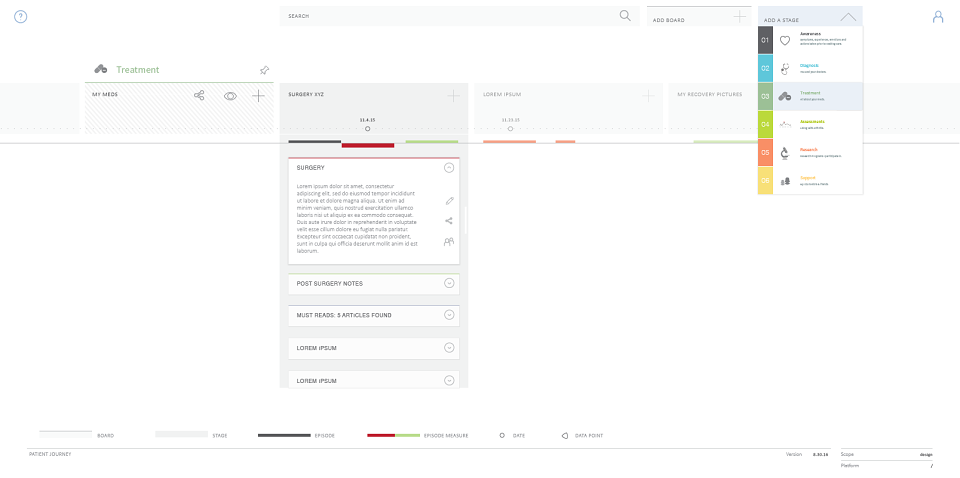The width and height of the screenshot is (960, 478).
Task: Toggle visibility eye on My Meds
Action: [230, 96]
